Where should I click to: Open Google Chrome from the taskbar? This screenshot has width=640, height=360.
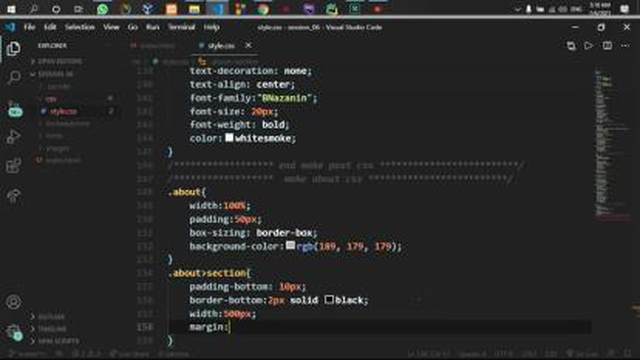click(x=263, y=9)
